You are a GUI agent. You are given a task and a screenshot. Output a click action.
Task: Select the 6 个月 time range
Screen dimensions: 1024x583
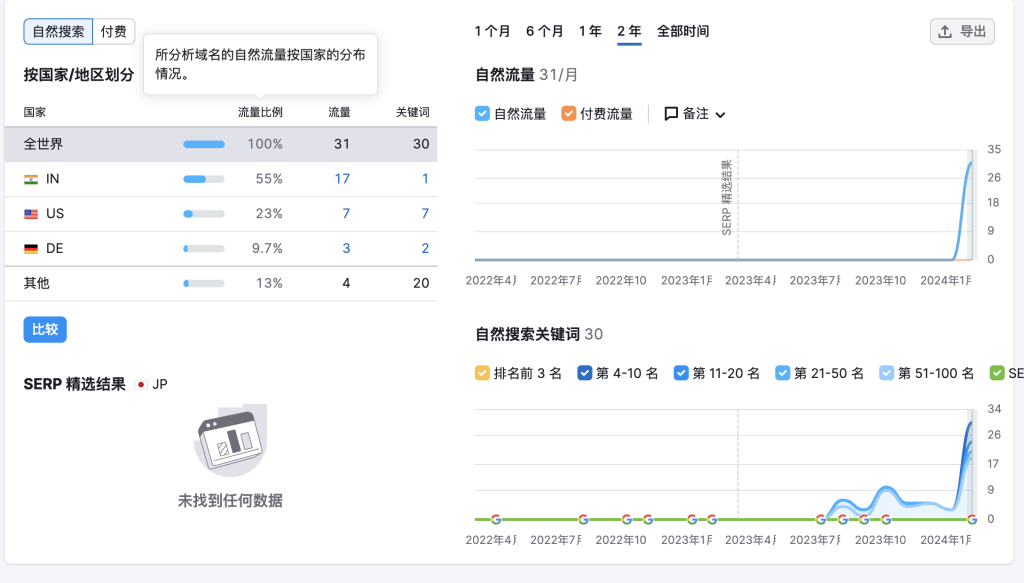[x=544, y=31]
